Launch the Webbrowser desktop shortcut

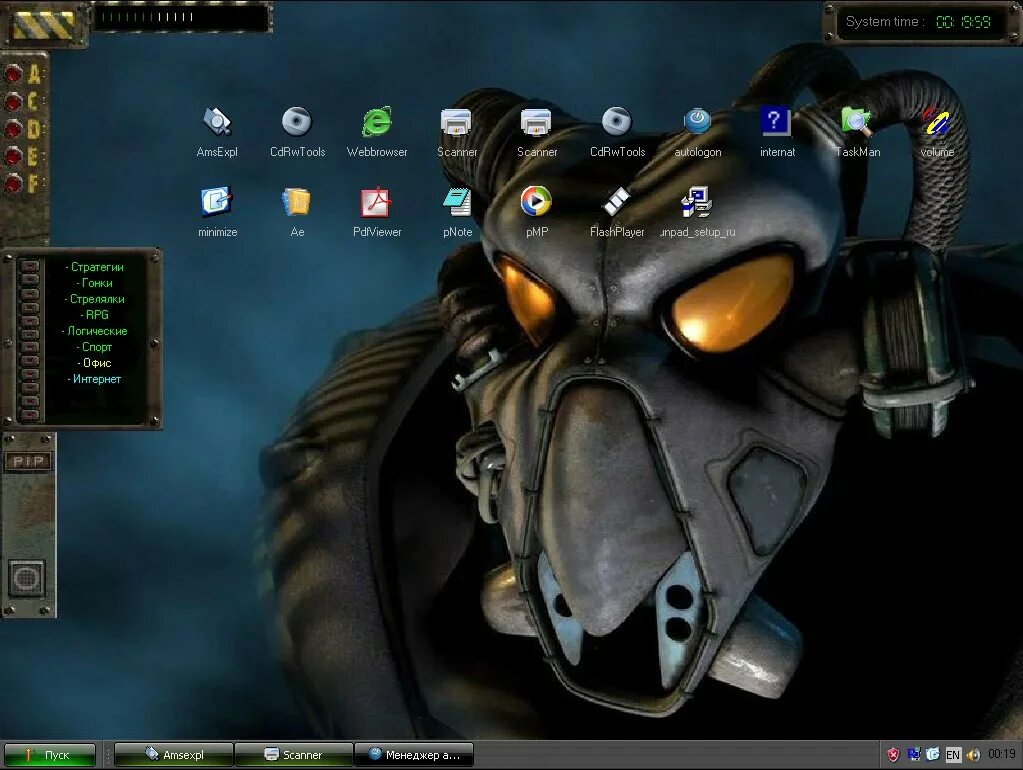pos(377,131)
